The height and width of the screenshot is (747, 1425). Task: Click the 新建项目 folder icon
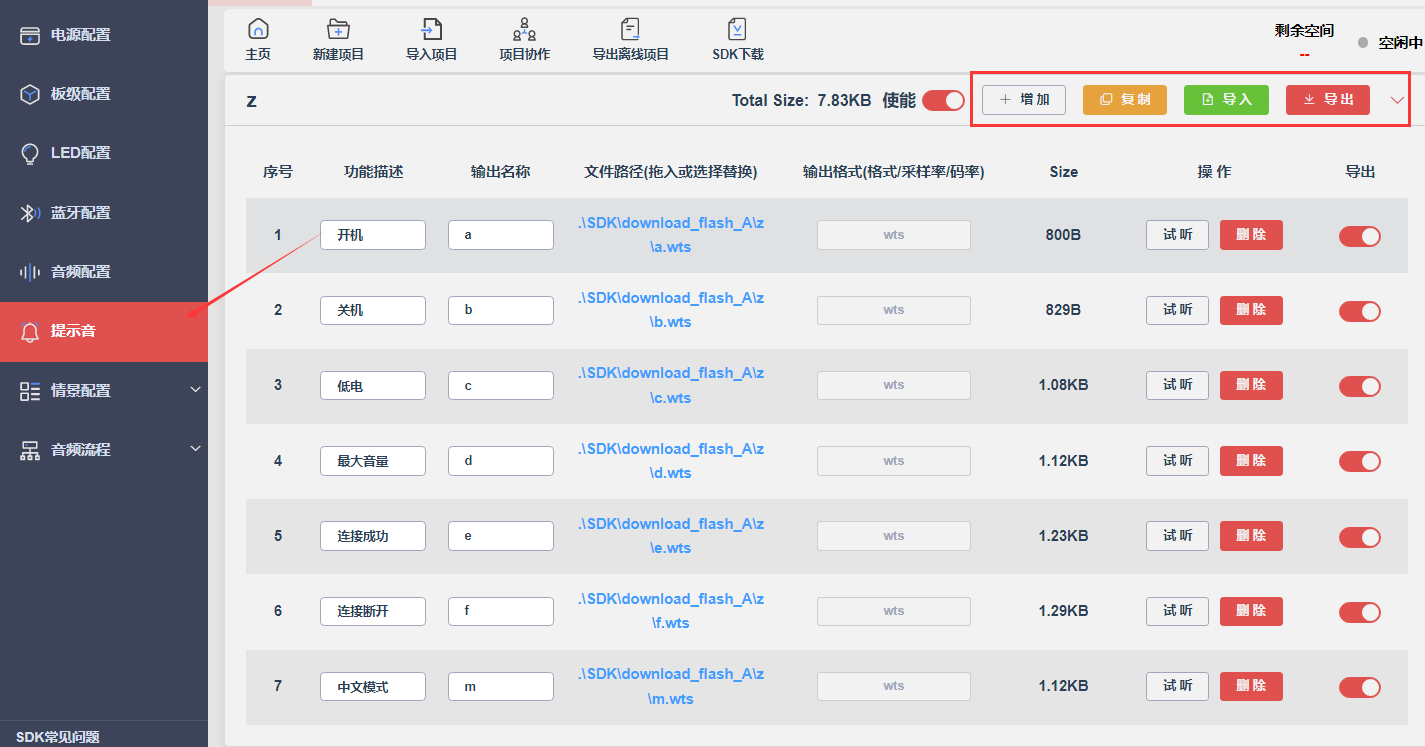point(338,29)
